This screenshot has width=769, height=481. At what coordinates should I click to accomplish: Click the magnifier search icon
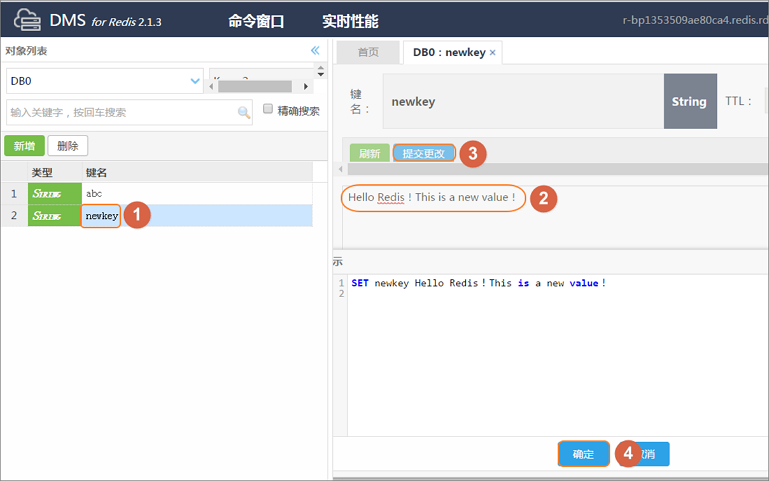244,112
